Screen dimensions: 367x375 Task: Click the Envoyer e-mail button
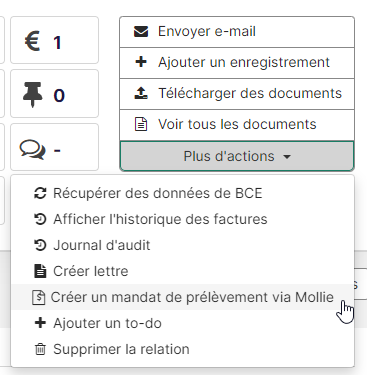pos(237,32)
